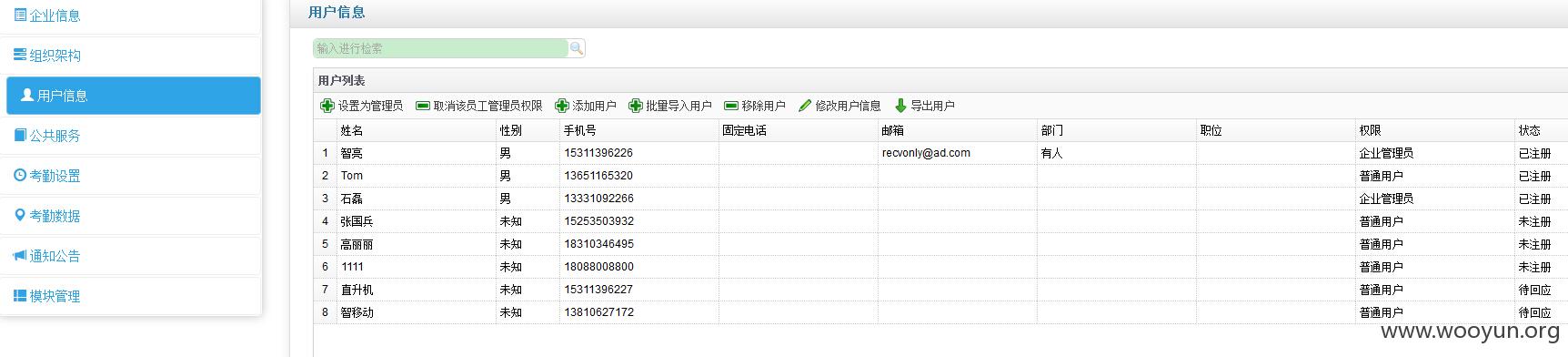Screen dimensions: 1568x357
Task: Click phone number 13331092266
Action: pyautogui.click(x=598, y=199)
